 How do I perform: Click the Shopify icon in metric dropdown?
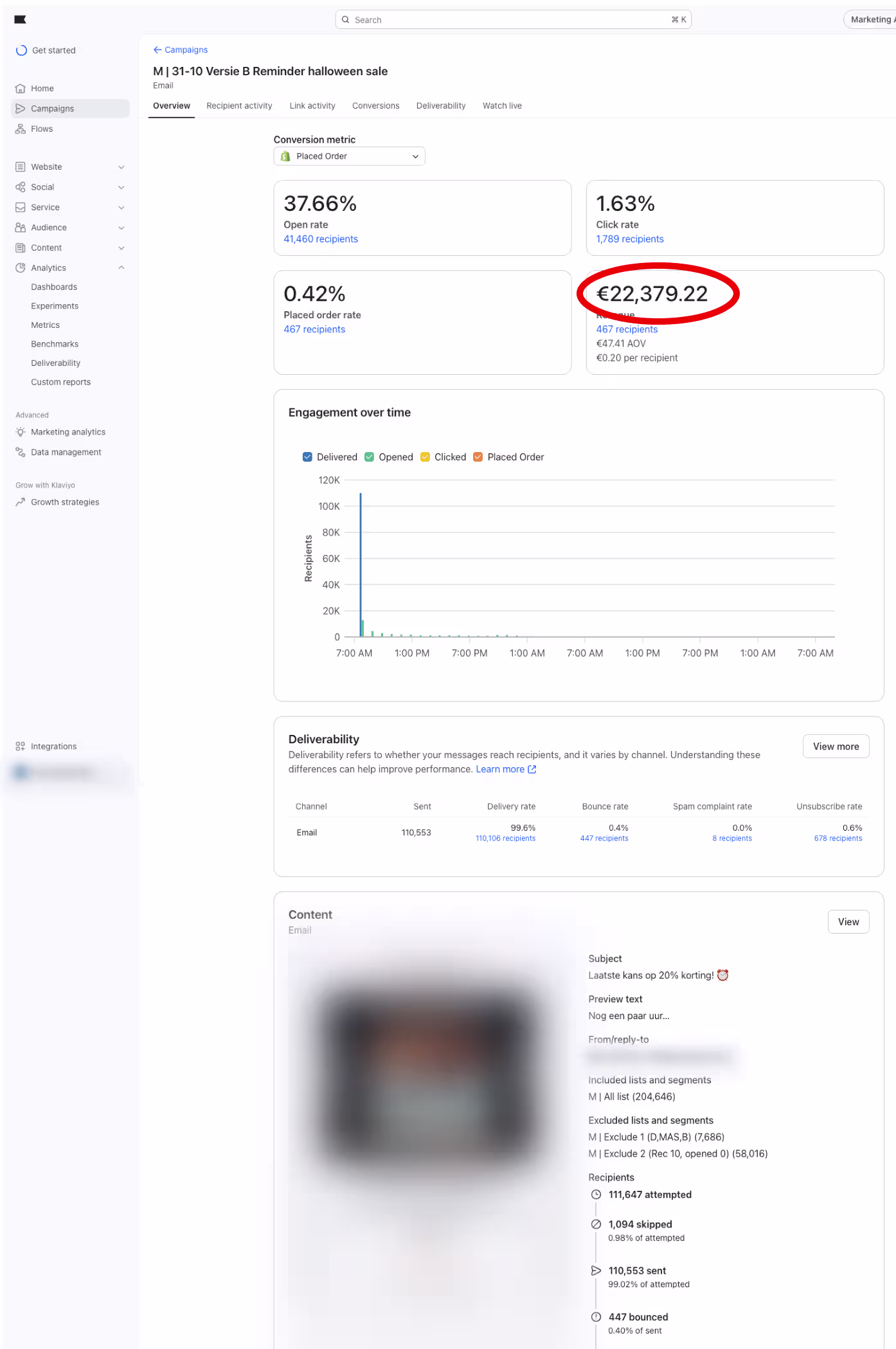tap(285, 156)
